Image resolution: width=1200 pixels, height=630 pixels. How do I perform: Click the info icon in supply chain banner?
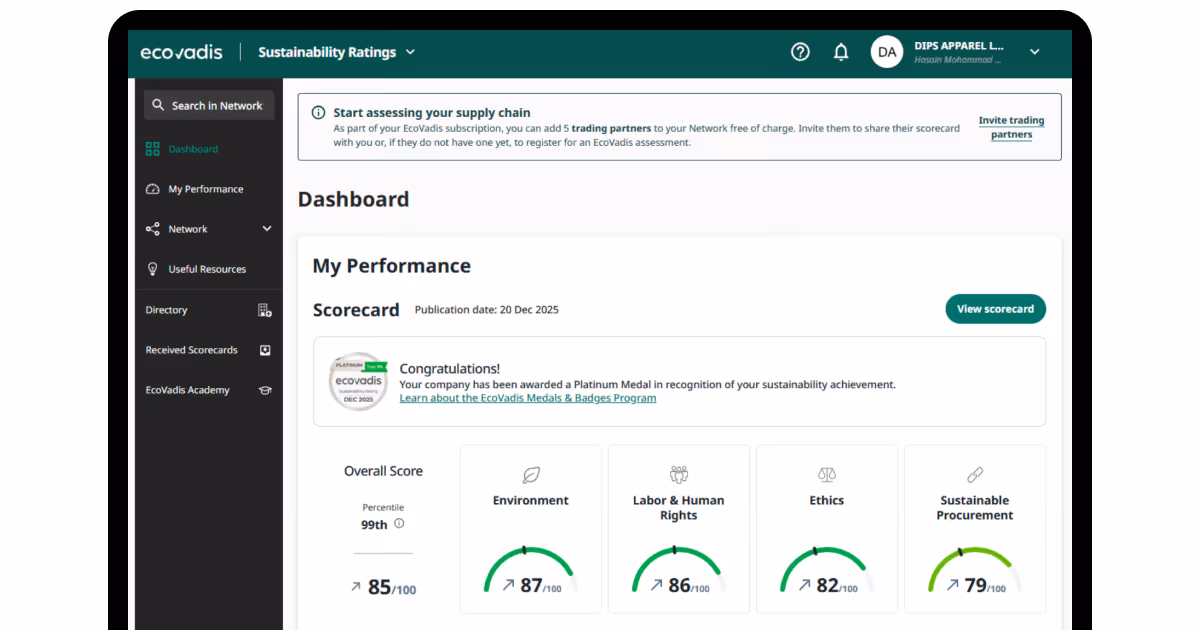(x=318, y=113)
